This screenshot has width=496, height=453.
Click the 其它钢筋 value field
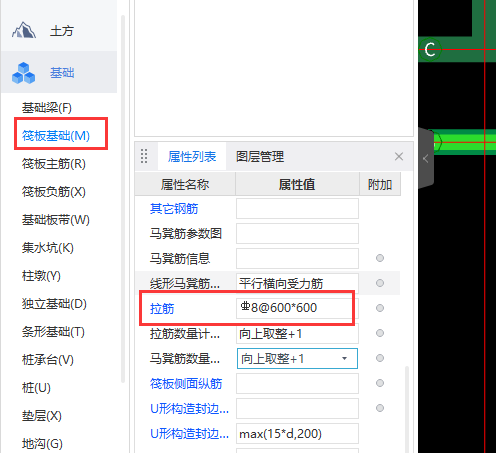click(297, 209)
